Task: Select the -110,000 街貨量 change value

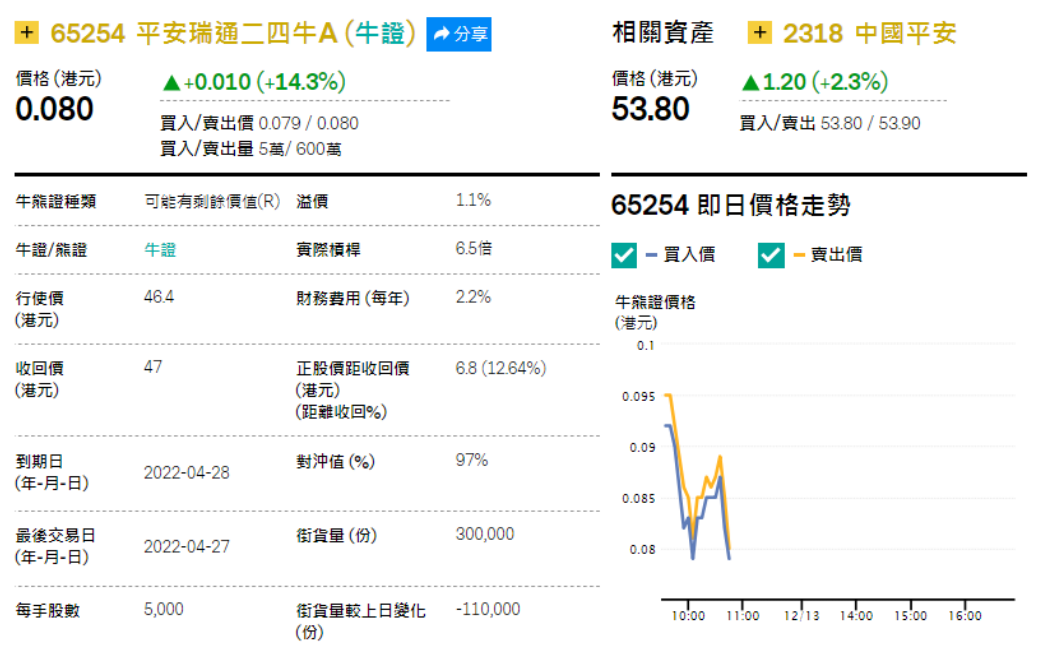Action: 488,609
